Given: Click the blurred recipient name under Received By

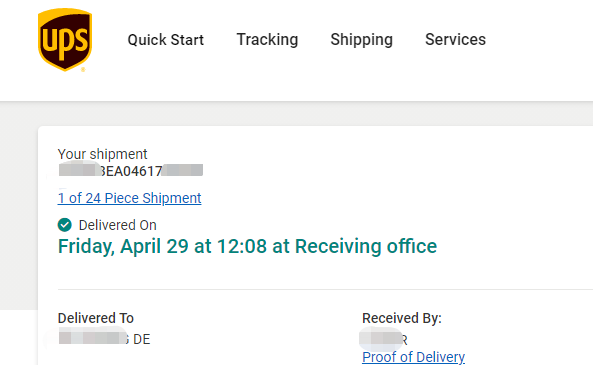Looking at the screenshot, I should point(381,339).
